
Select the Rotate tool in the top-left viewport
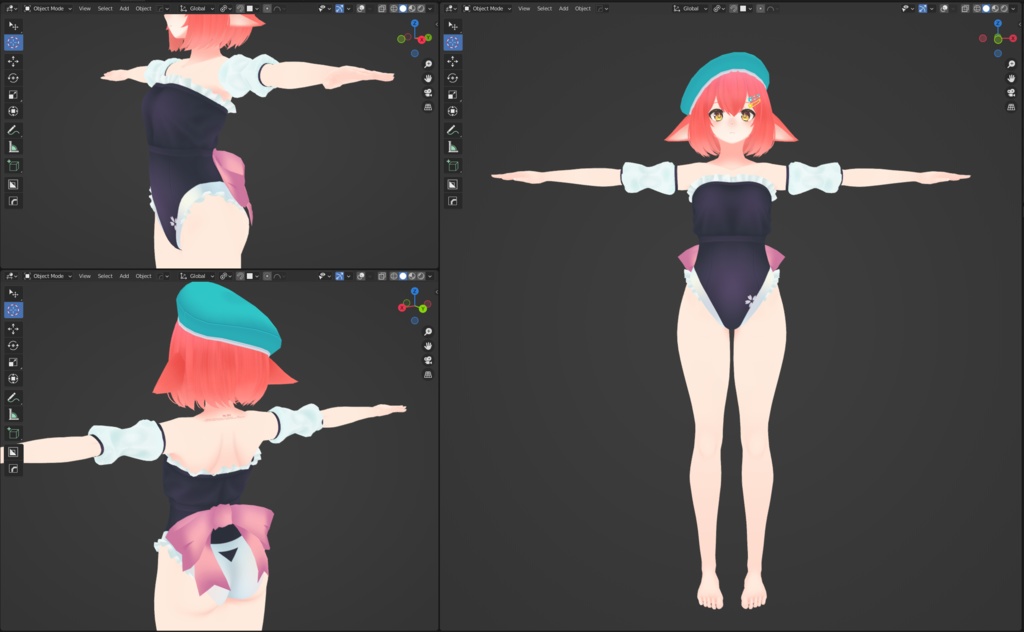[13, 78]
